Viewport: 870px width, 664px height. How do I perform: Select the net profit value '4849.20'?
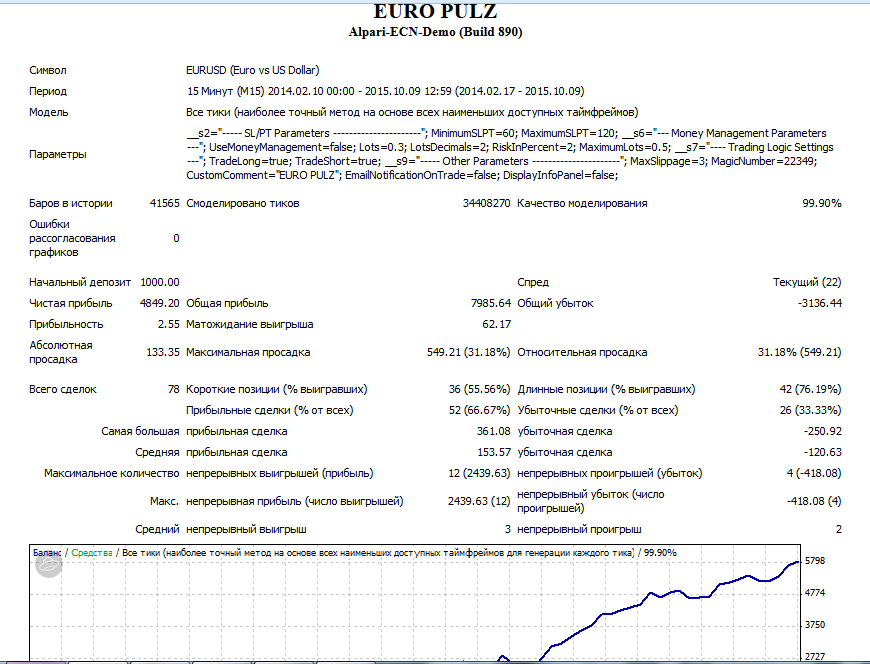(x=160, y=303)
